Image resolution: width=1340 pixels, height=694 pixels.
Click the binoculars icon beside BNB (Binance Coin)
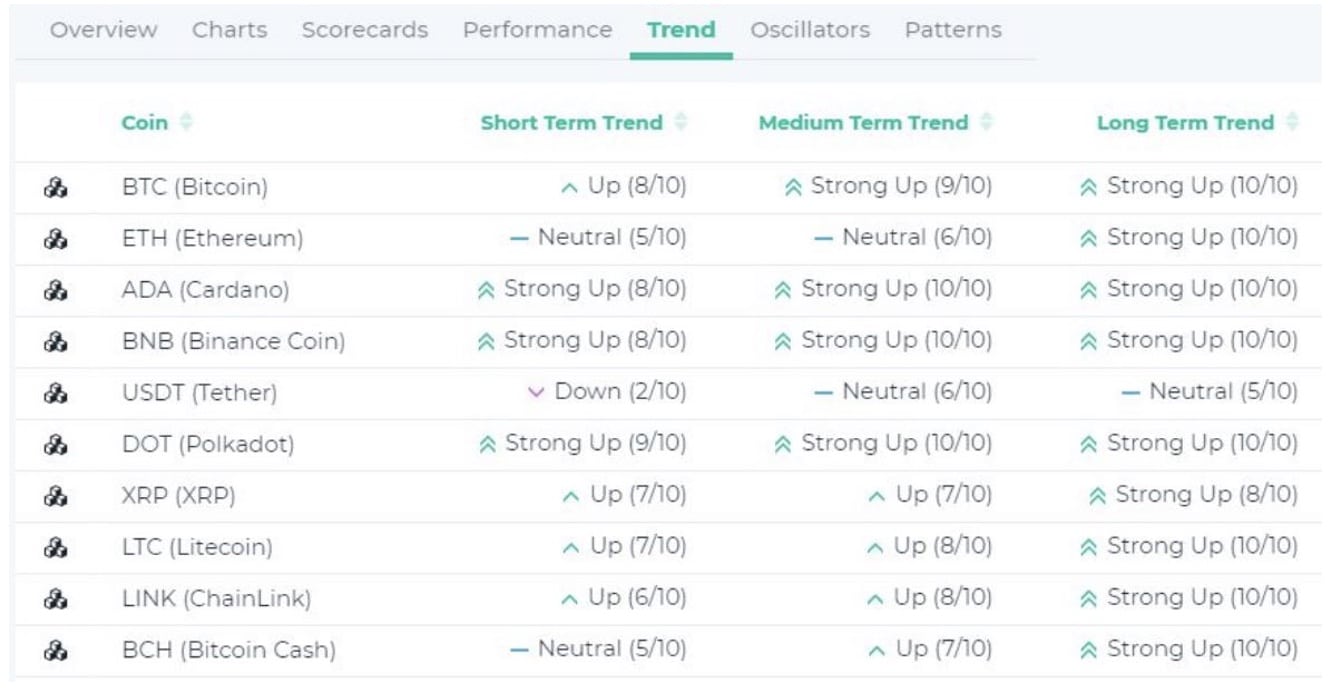(56, 342)
